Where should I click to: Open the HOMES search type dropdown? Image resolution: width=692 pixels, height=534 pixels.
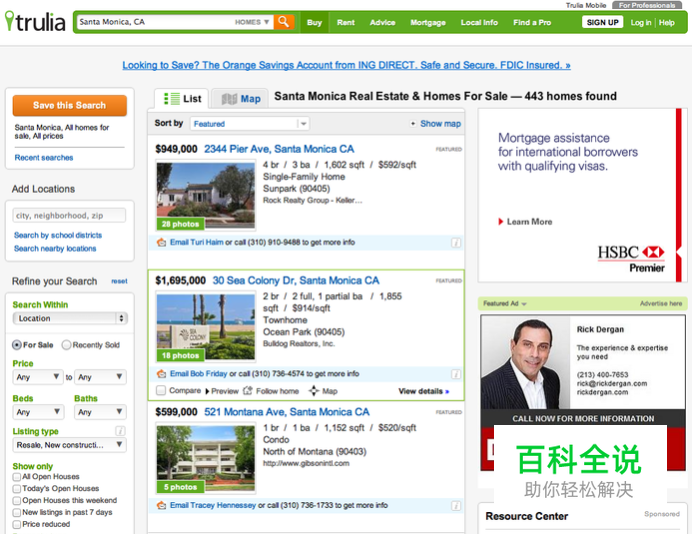pos(252,22)
